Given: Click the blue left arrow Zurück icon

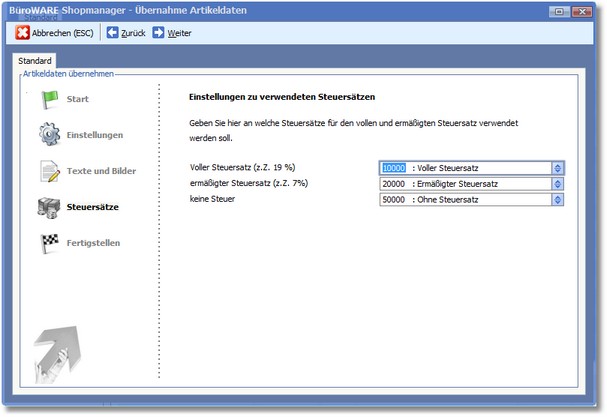Looking at the screenshot, I should (112, 33).
